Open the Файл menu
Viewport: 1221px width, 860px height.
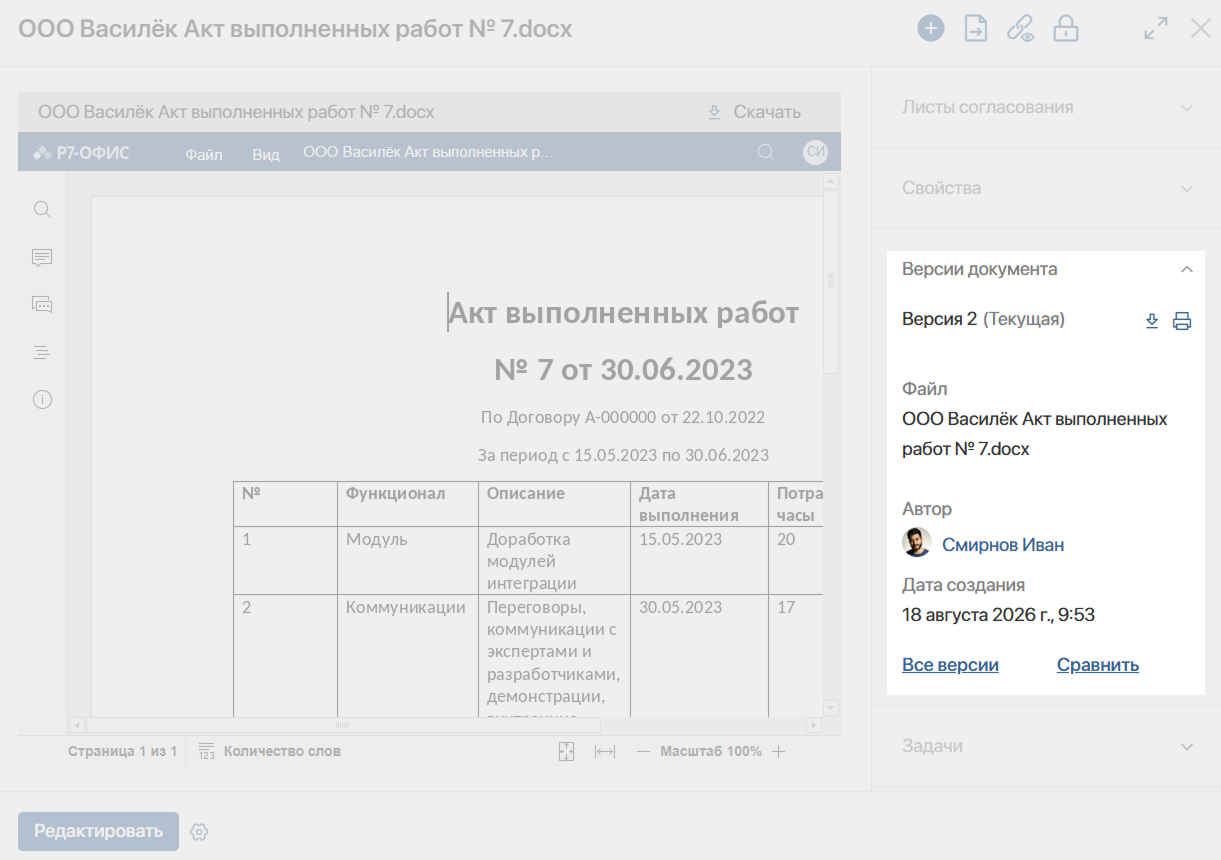pos(204,154)
